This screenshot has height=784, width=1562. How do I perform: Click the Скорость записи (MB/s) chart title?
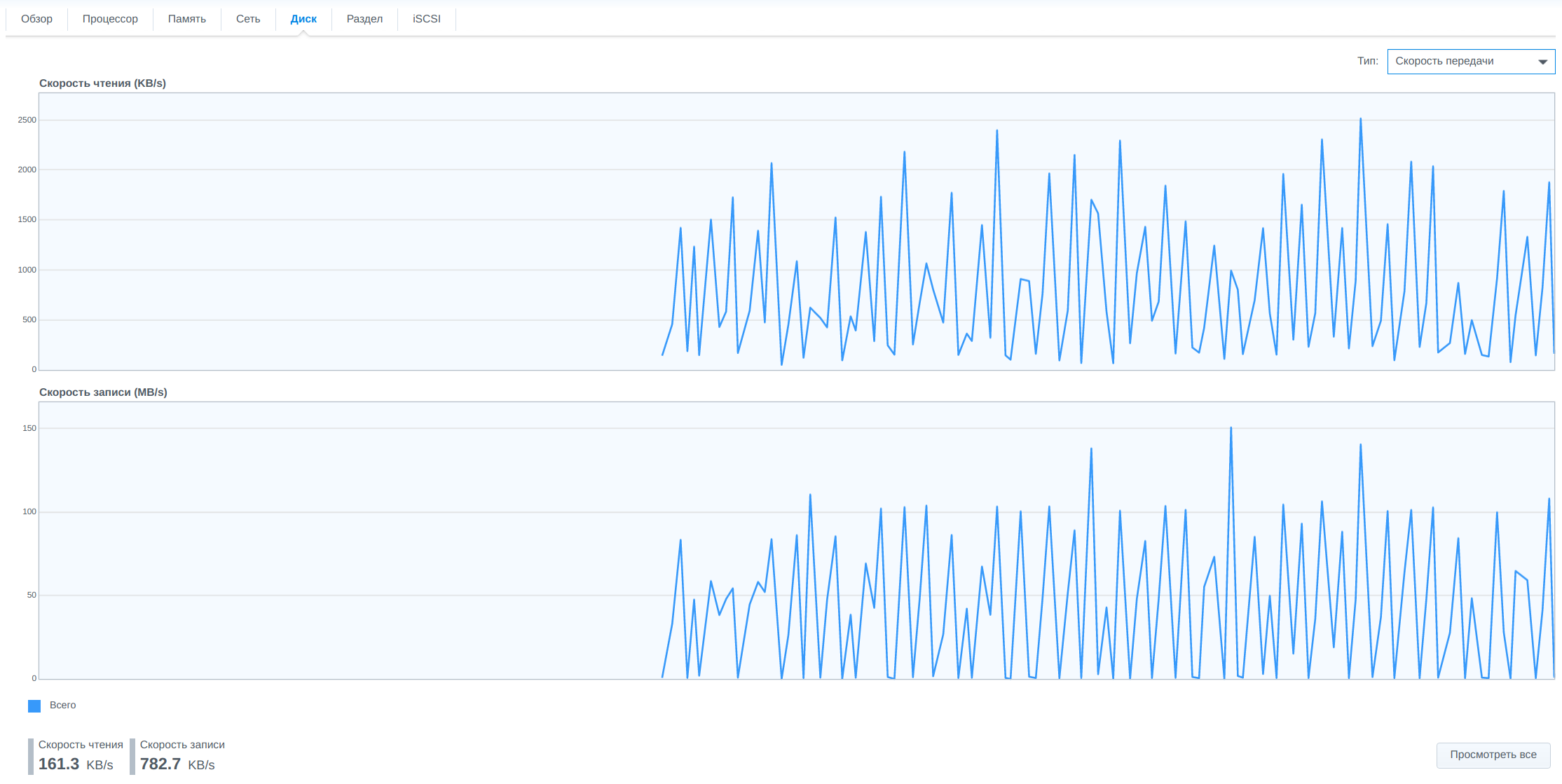pos(103,392)
